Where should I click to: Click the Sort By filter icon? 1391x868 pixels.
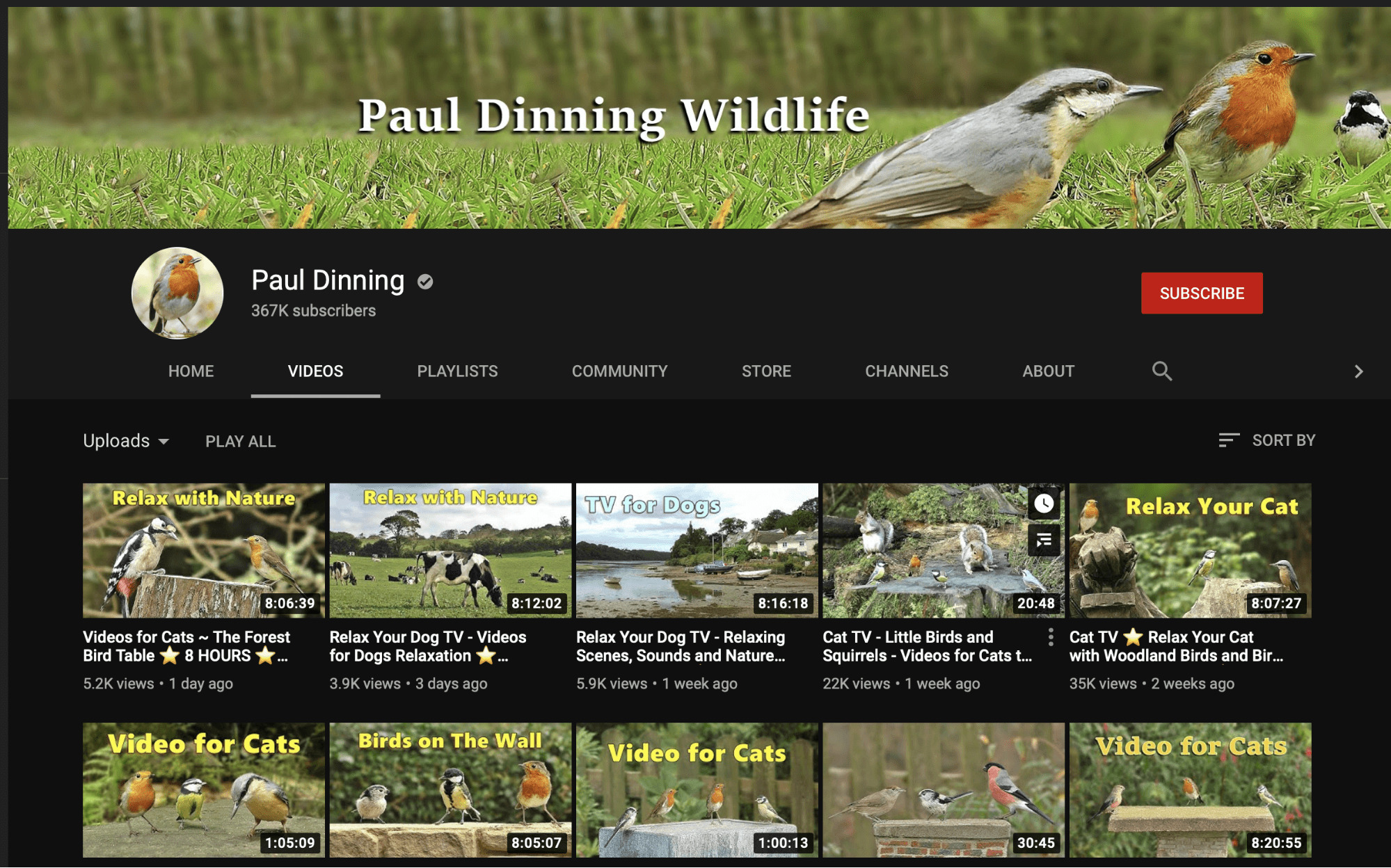pyautogui.click(x=1227, y=440)
